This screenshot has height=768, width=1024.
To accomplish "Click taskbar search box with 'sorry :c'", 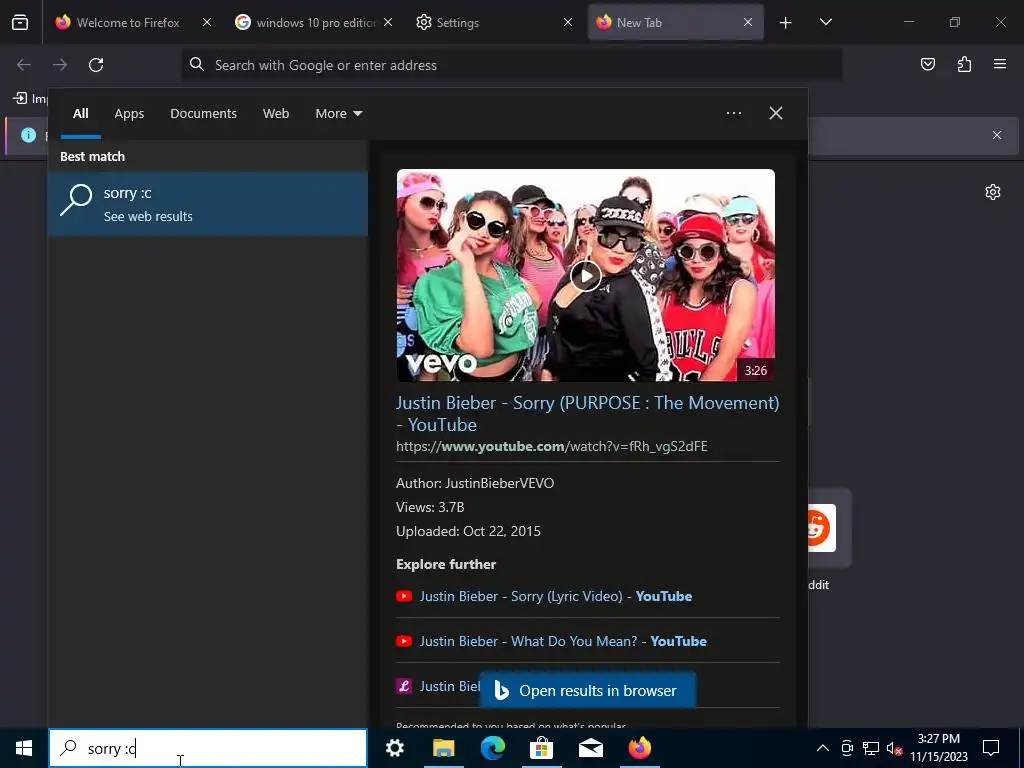I will (208, 748).
